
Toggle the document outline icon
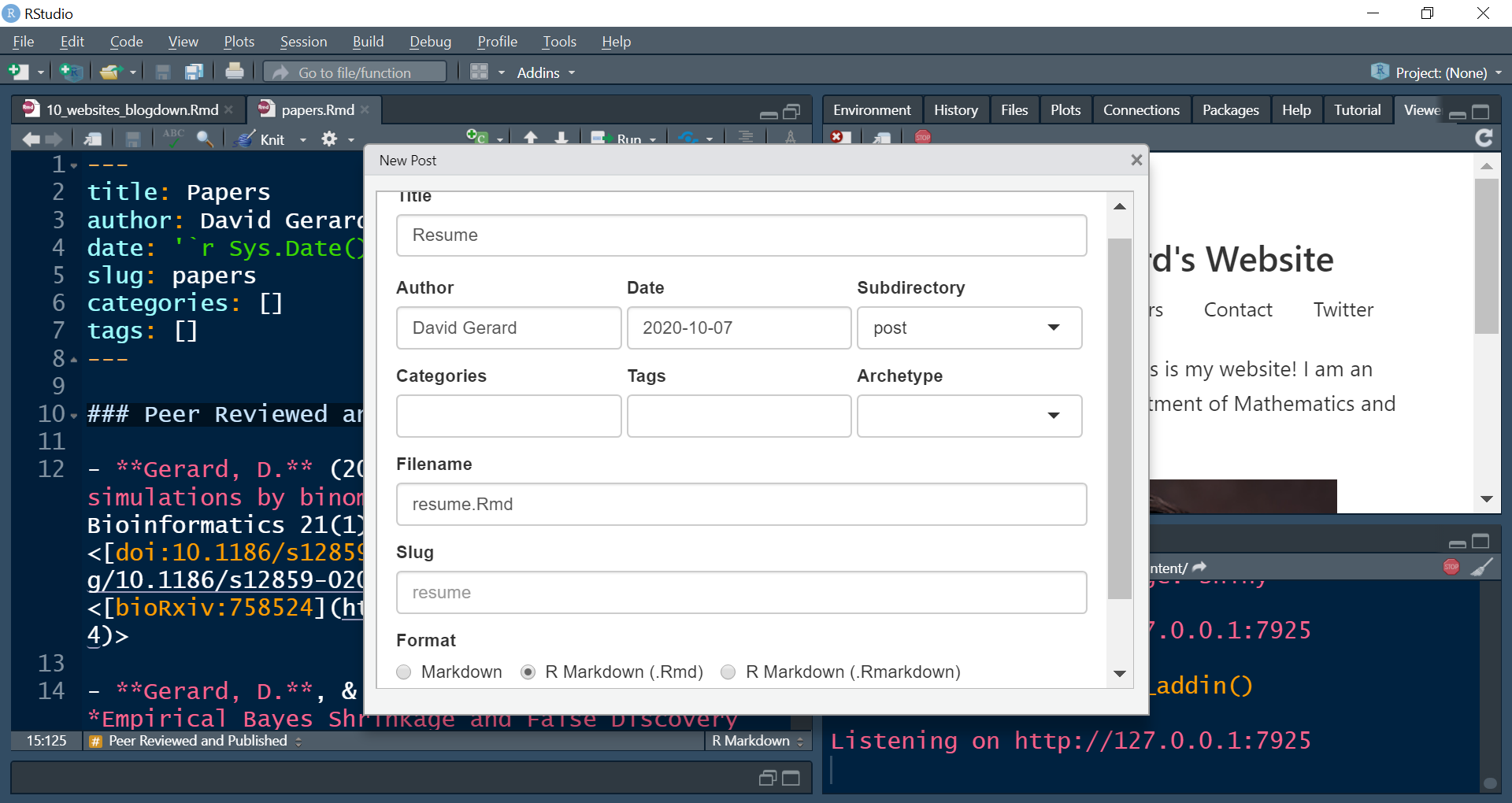746,137
